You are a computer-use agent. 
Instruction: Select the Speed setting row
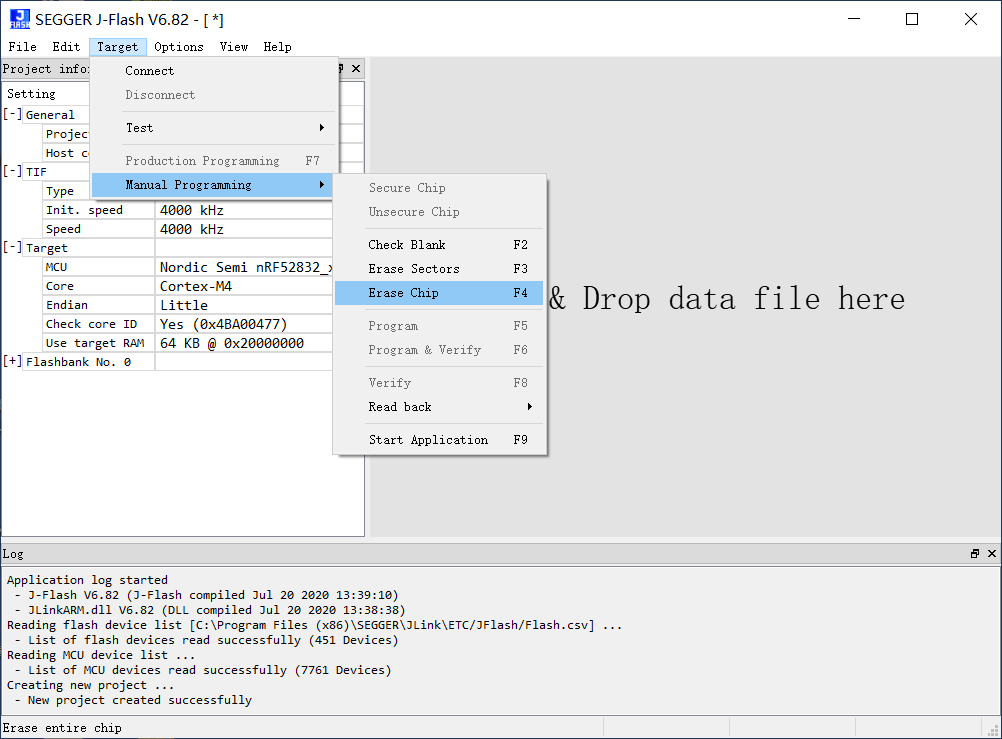(189, 229)
